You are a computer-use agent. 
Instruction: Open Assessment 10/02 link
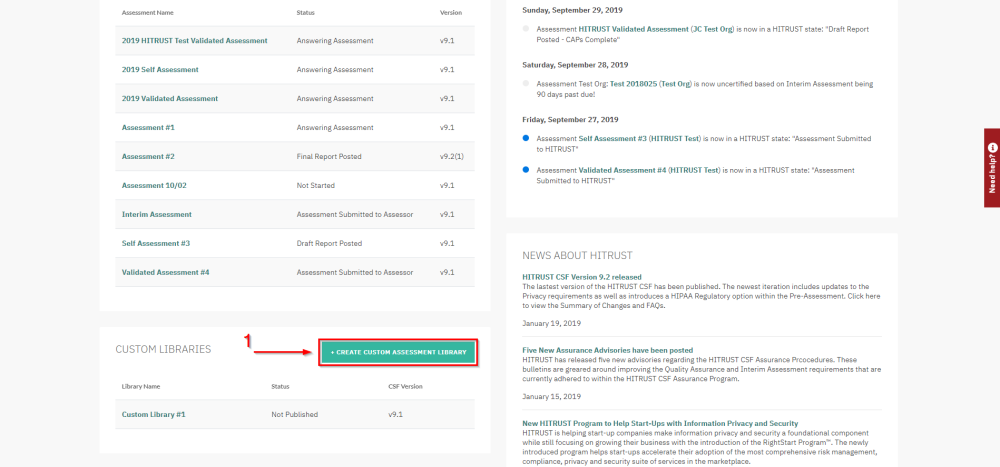click(154, 185)
